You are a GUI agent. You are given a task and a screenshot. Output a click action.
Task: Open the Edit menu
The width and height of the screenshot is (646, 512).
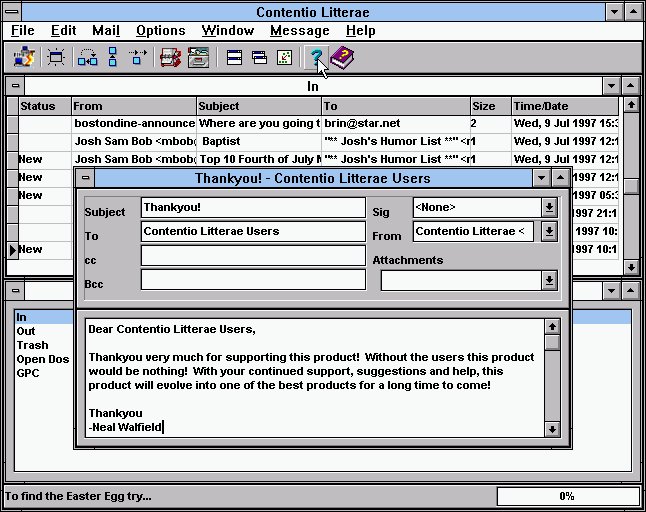[63, 30]
